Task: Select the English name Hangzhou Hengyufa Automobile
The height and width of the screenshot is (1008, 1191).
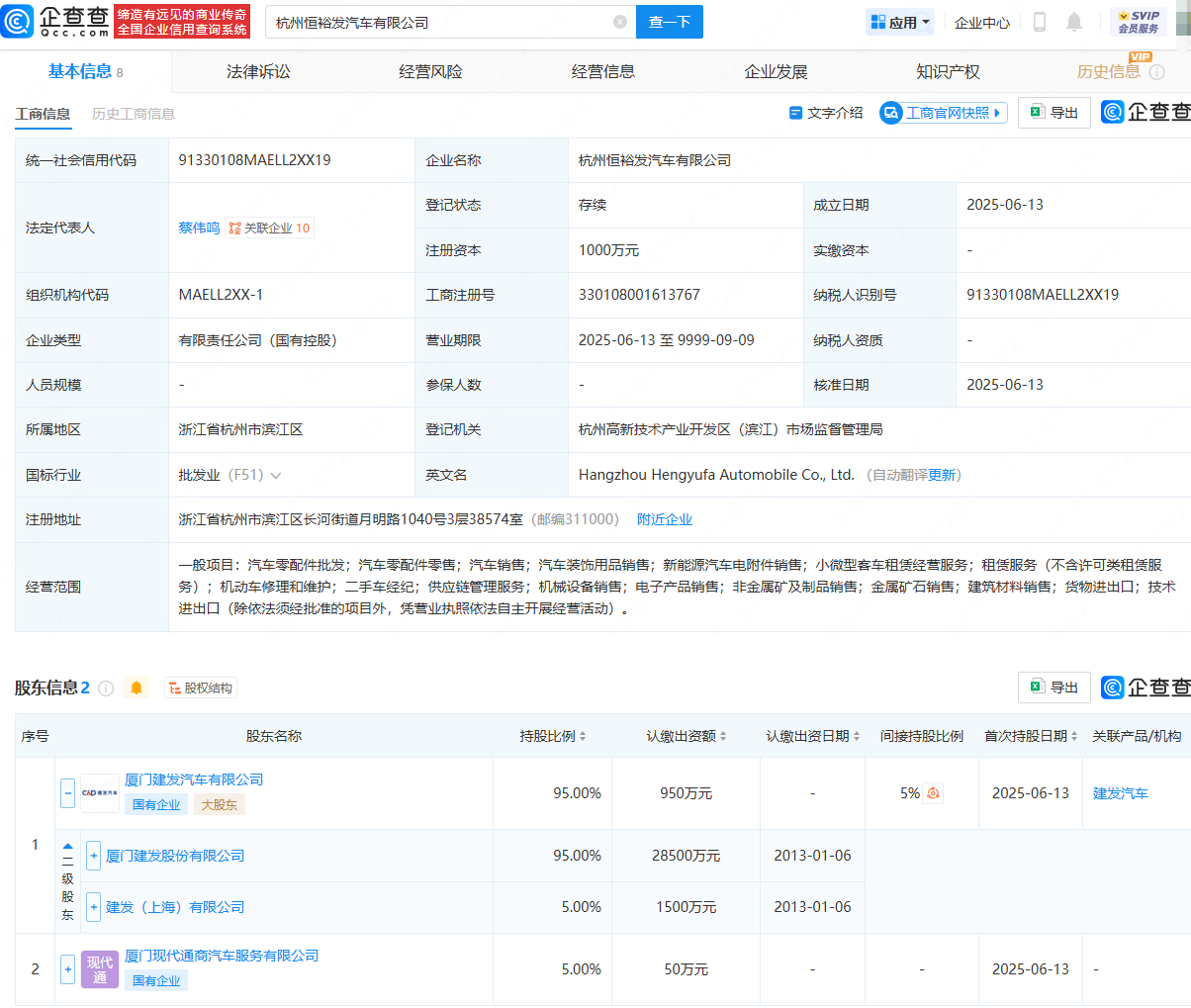Action: (x=716, y=475)
